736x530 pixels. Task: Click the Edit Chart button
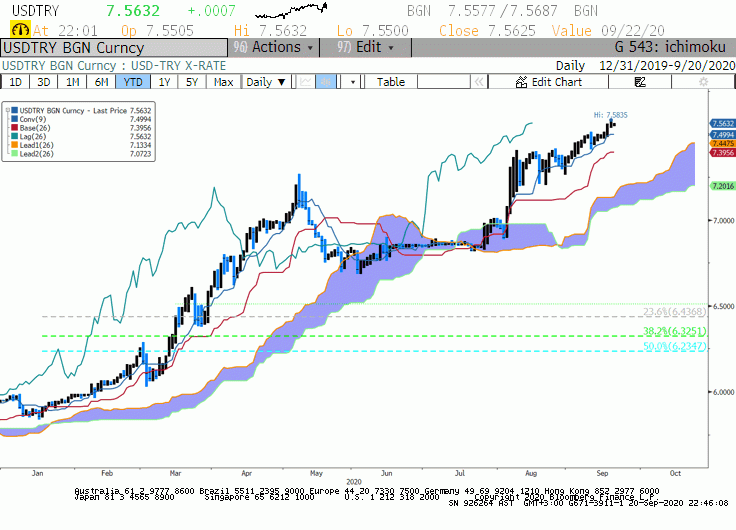[548, 82]
